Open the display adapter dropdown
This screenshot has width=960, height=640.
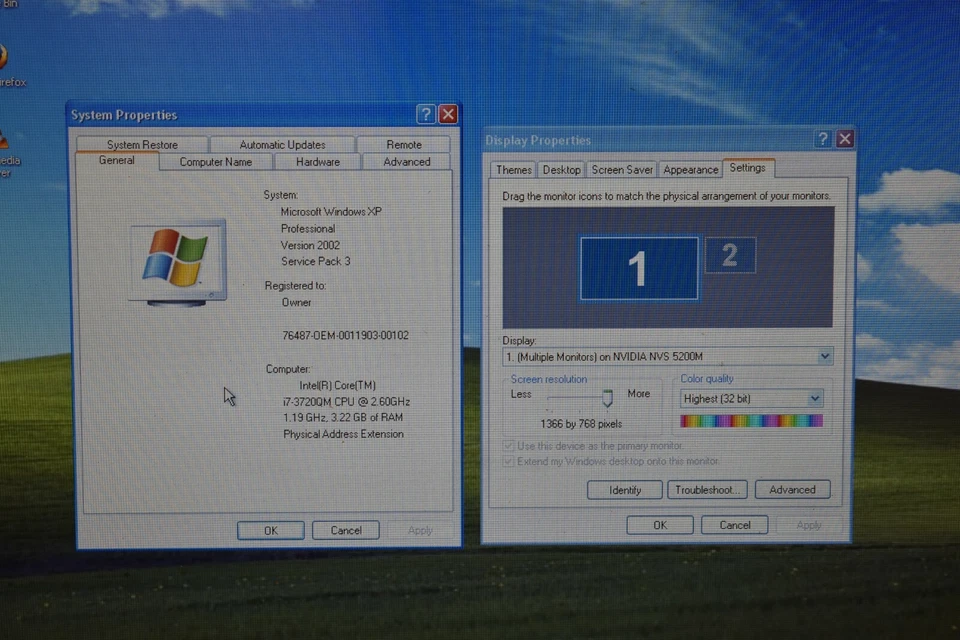[824, 356]
